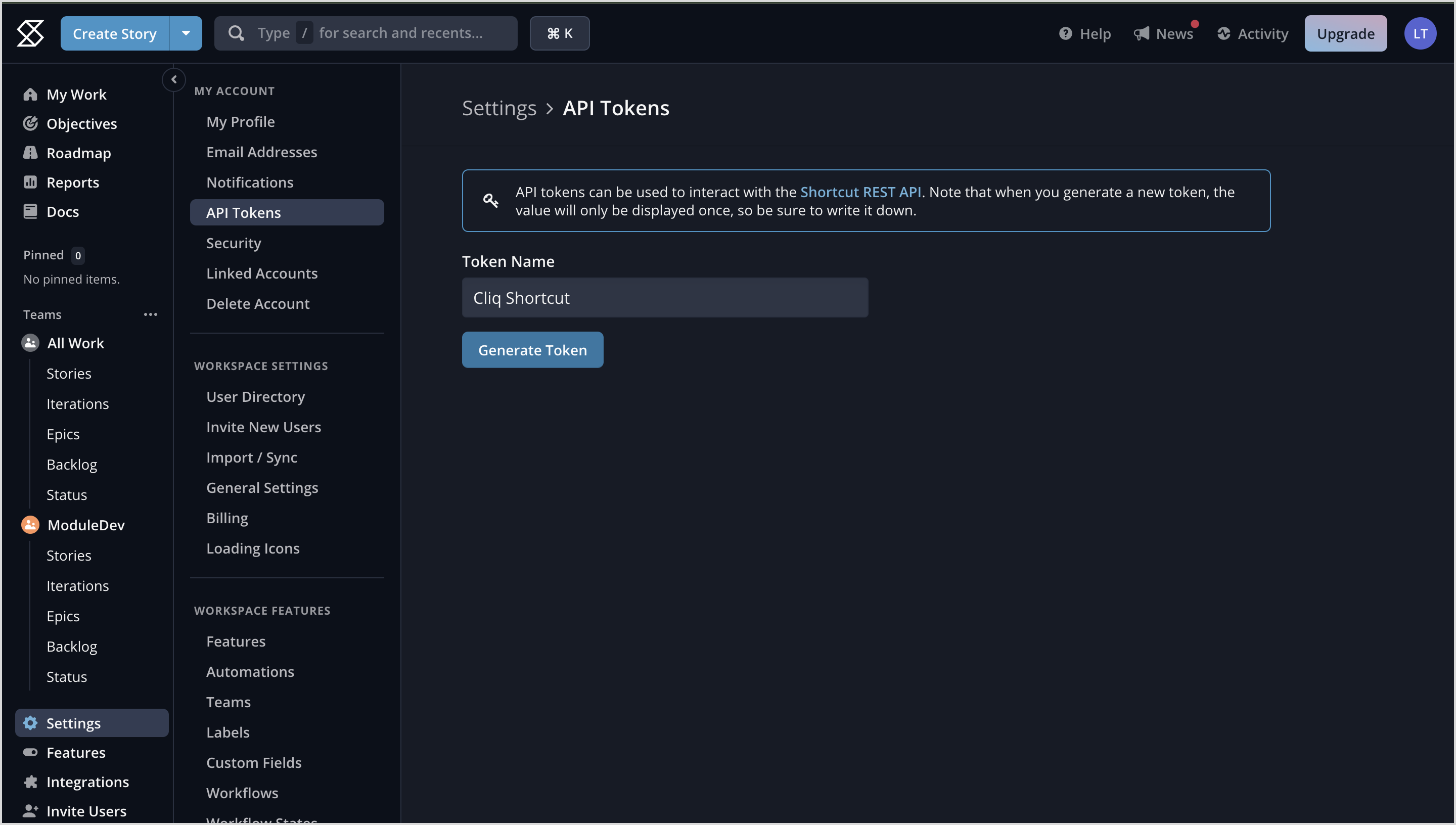
Task: Open the Teams three-dot menu
Action: tap(150, 314)
